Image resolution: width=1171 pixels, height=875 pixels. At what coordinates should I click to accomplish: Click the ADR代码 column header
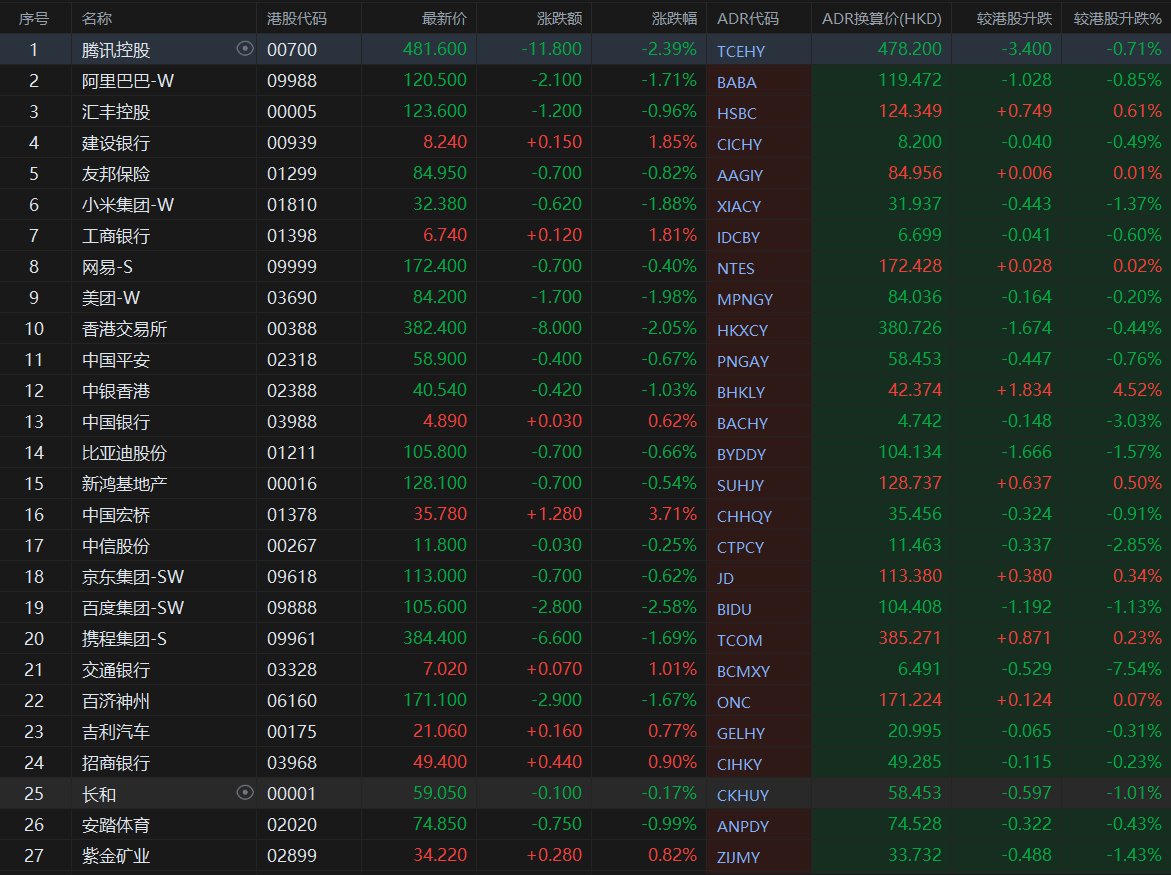(747, 18)
